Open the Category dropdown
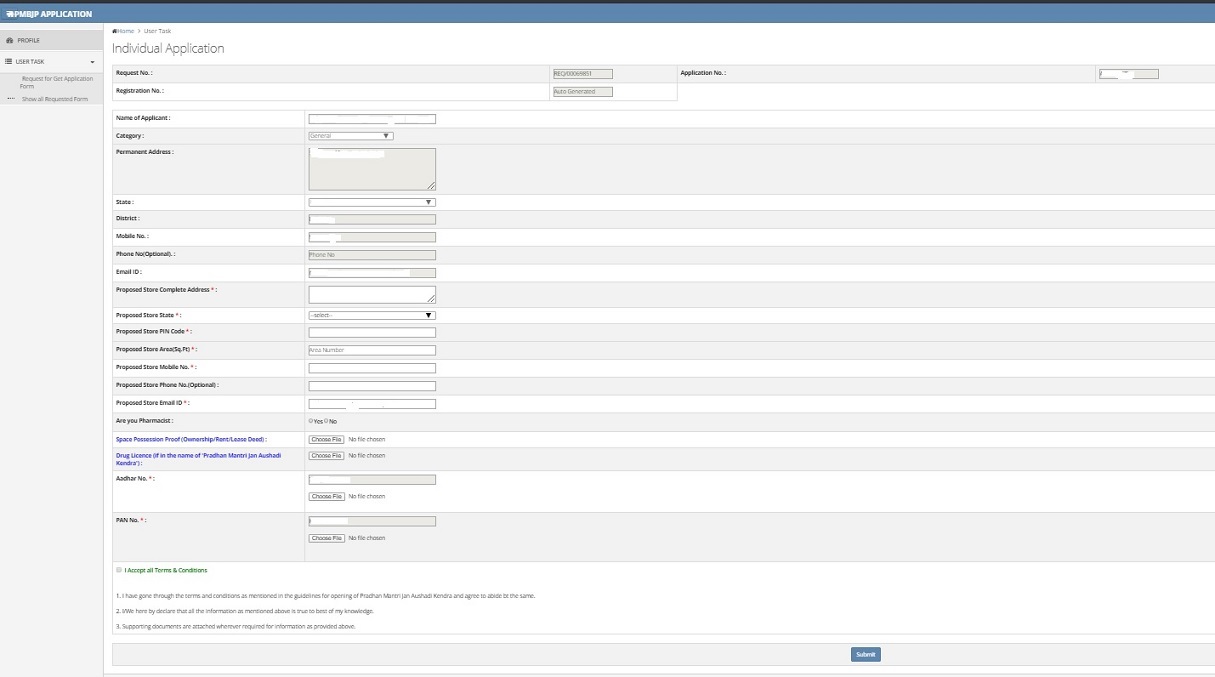 (x=350, y=135)
